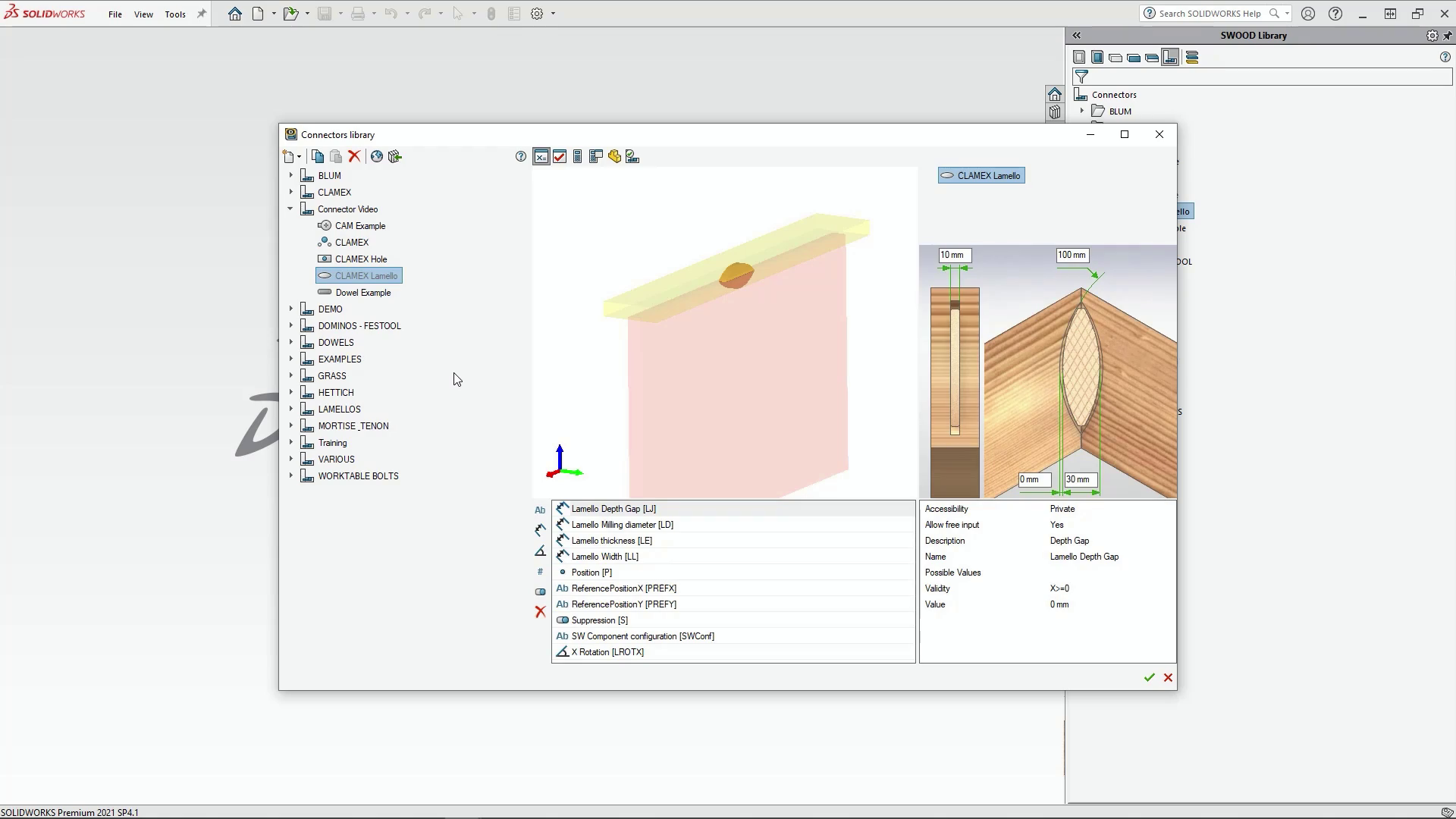Expand the DOWELS folder
Screen dimensions: 1456x819
290,342
